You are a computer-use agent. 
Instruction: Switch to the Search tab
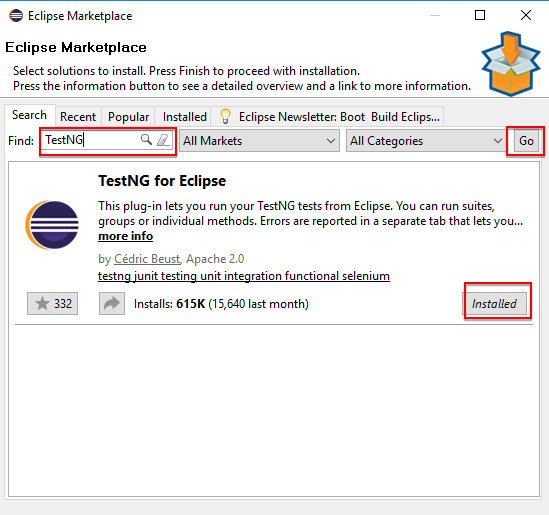tap(30, 115)
